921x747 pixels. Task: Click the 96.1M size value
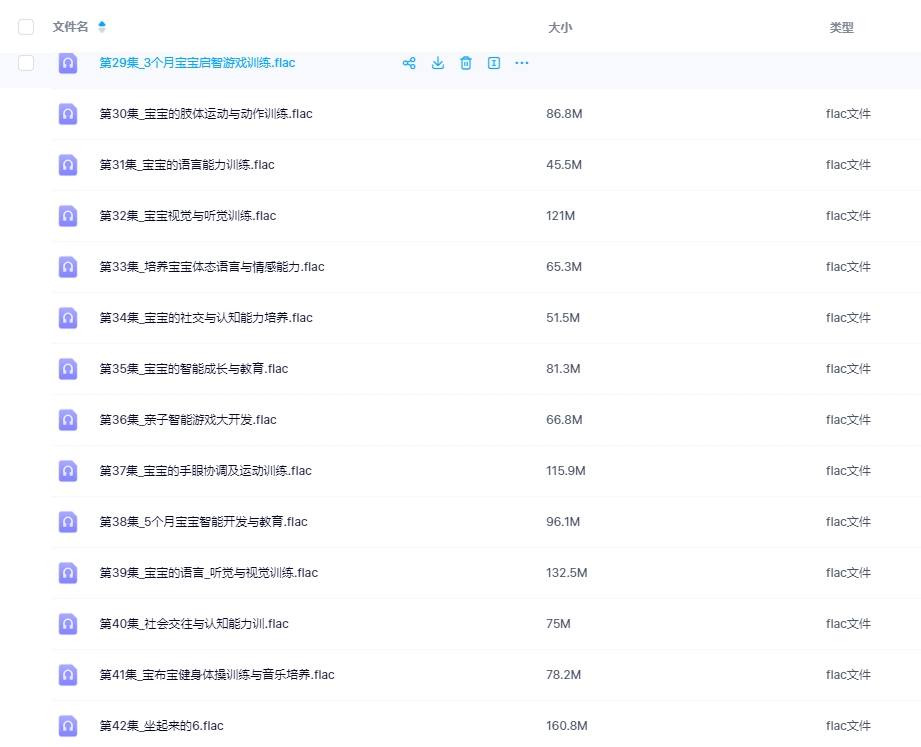(563, 522)
